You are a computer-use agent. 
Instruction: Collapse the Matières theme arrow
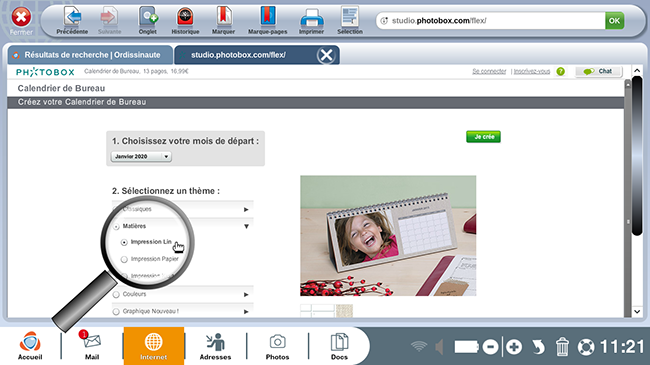(x=246, y=226)
